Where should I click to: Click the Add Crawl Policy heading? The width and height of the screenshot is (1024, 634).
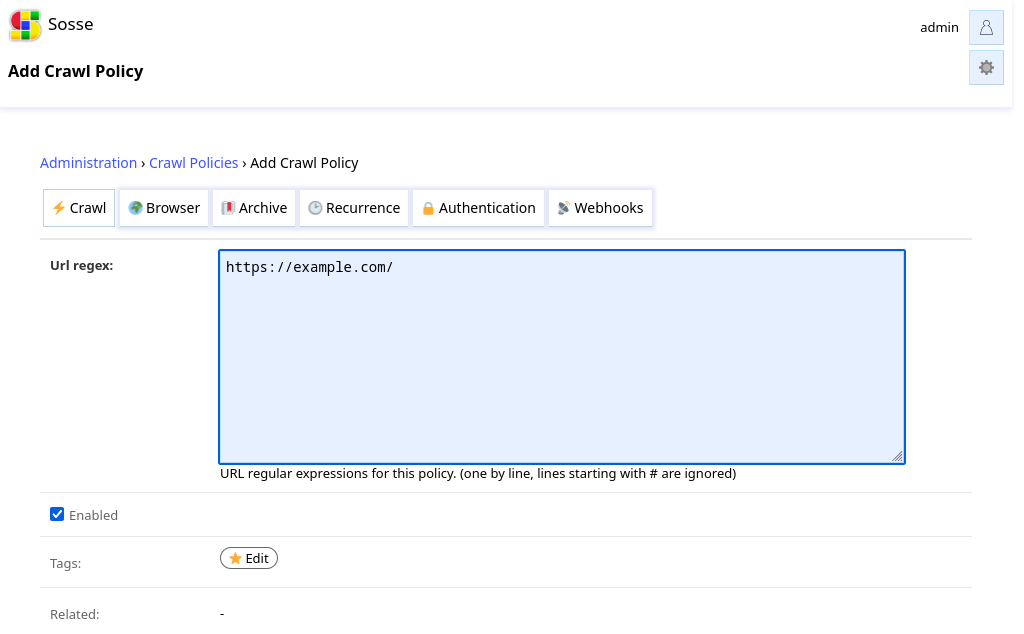tap(76, 71)
